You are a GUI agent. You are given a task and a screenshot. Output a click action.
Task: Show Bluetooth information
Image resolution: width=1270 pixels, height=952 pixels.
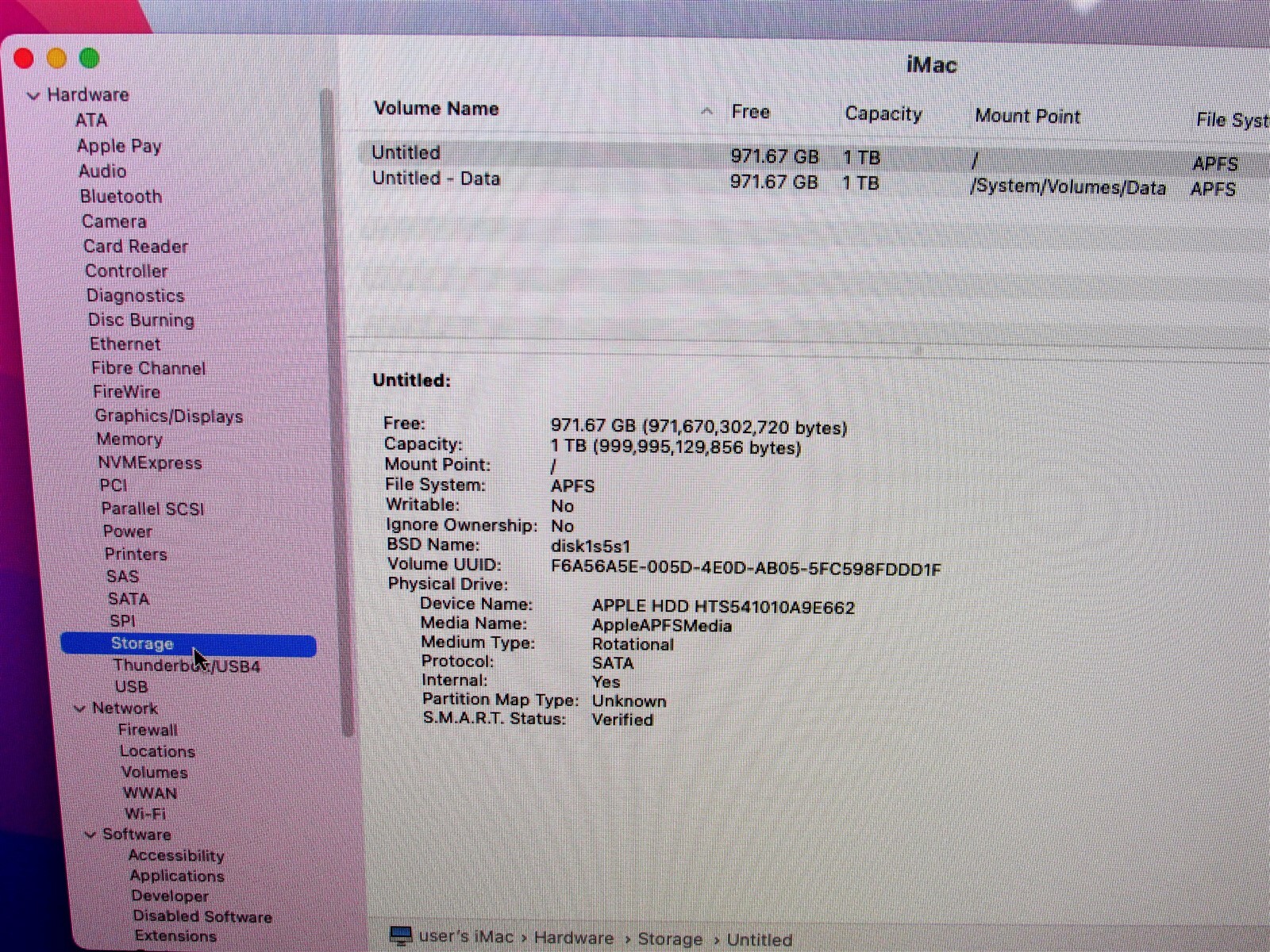[121, 197]
